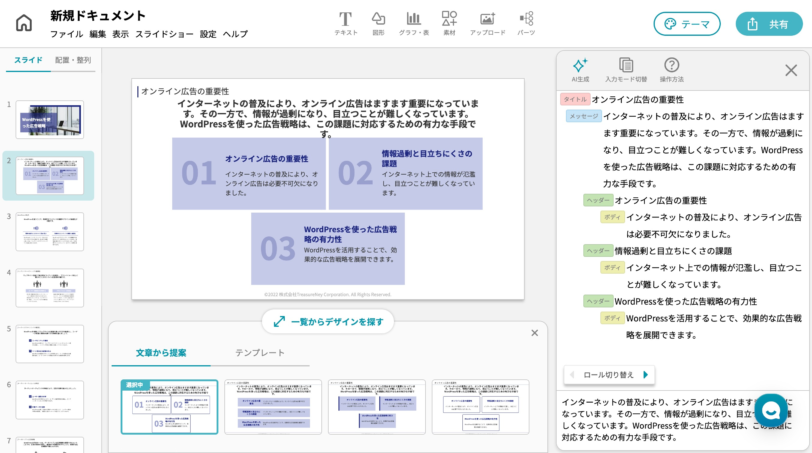
Task: Choose the 選択中 design layout thumbnail
Action: 169,406
